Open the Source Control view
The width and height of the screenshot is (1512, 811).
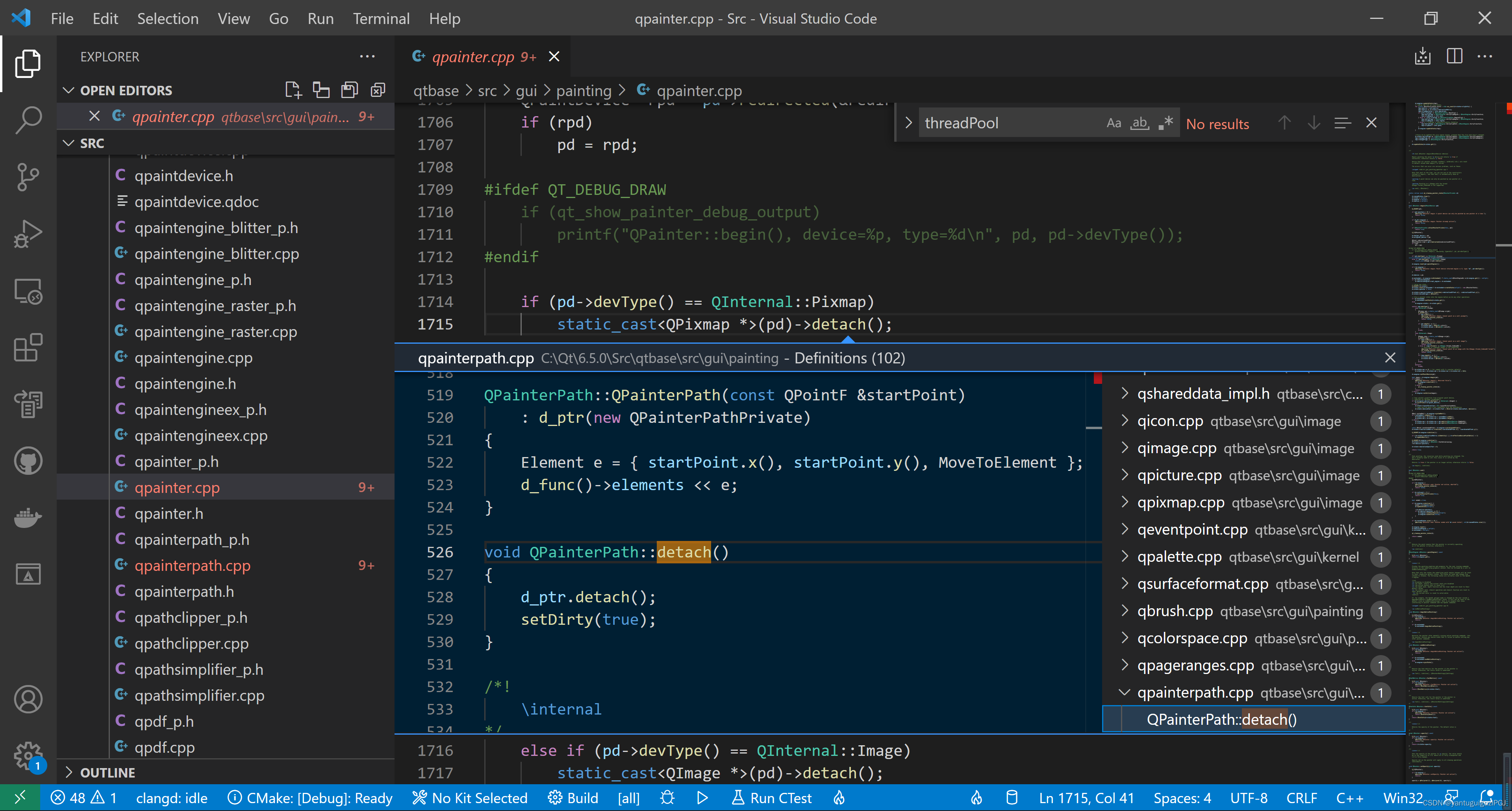click(x=28, y=177)
